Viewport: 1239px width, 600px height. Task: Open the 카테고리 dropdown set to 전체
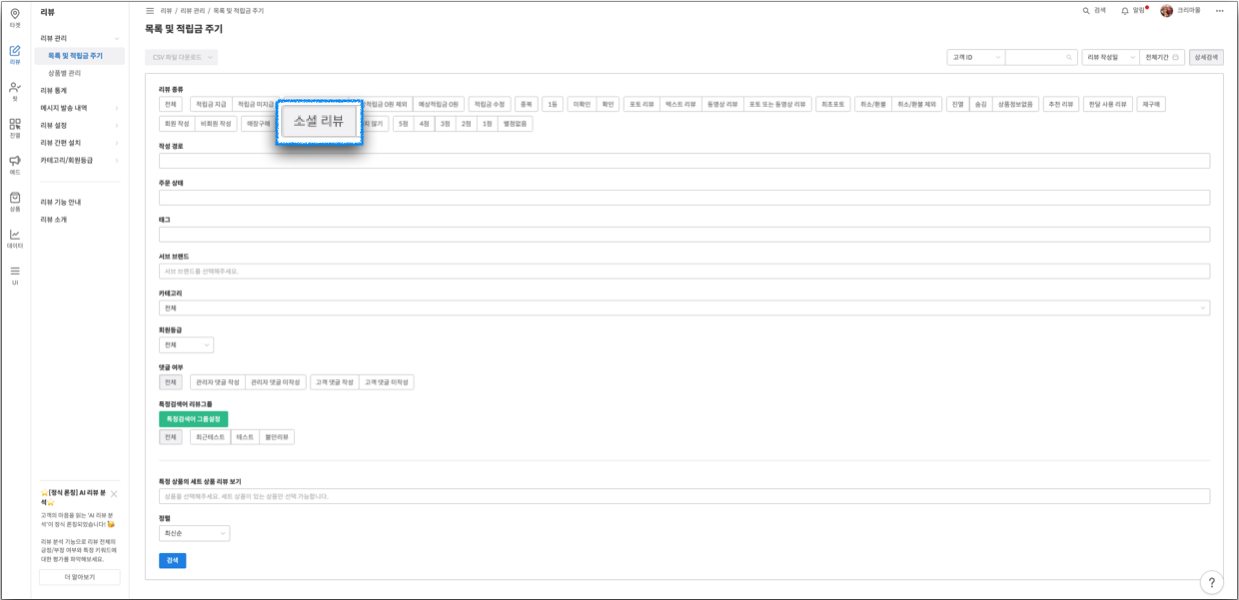684,308
